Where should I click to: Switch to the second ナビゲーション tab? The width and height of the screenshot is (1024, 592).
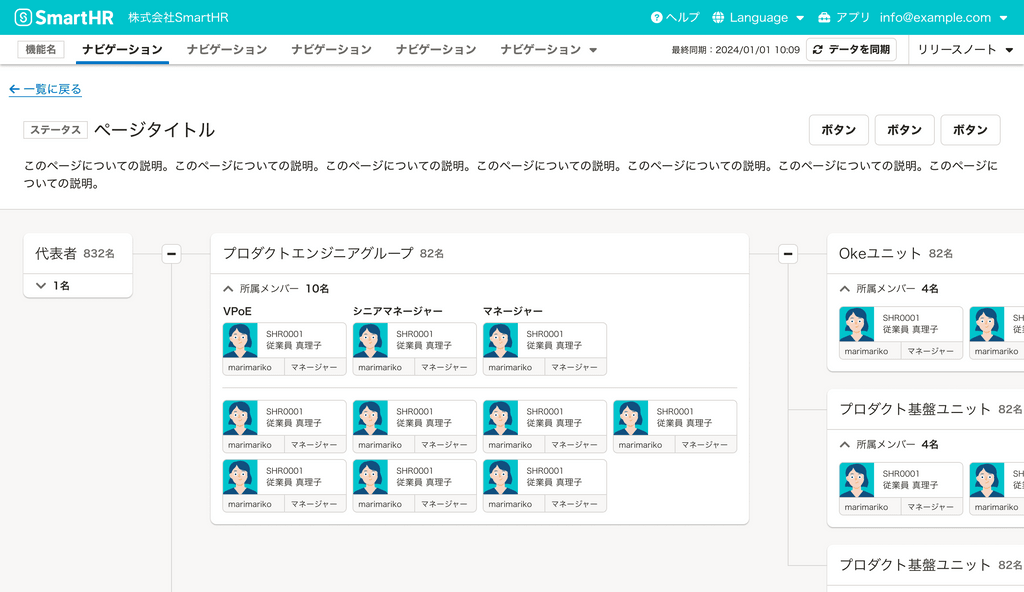pyautogui.click(x=226, y=48)
